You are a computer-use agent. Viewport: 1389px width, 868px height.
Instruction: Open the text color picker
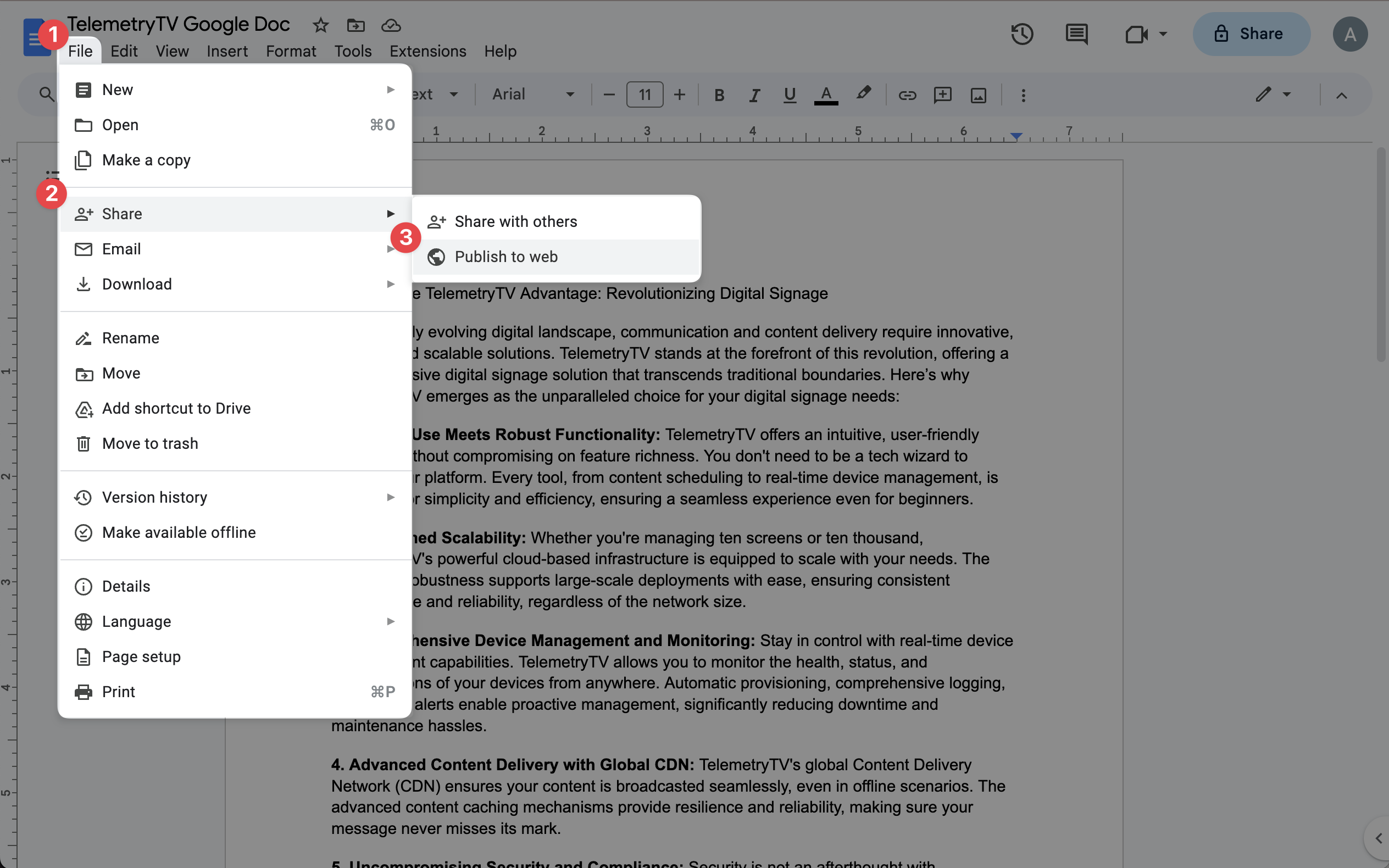click(x=826, y=94)
